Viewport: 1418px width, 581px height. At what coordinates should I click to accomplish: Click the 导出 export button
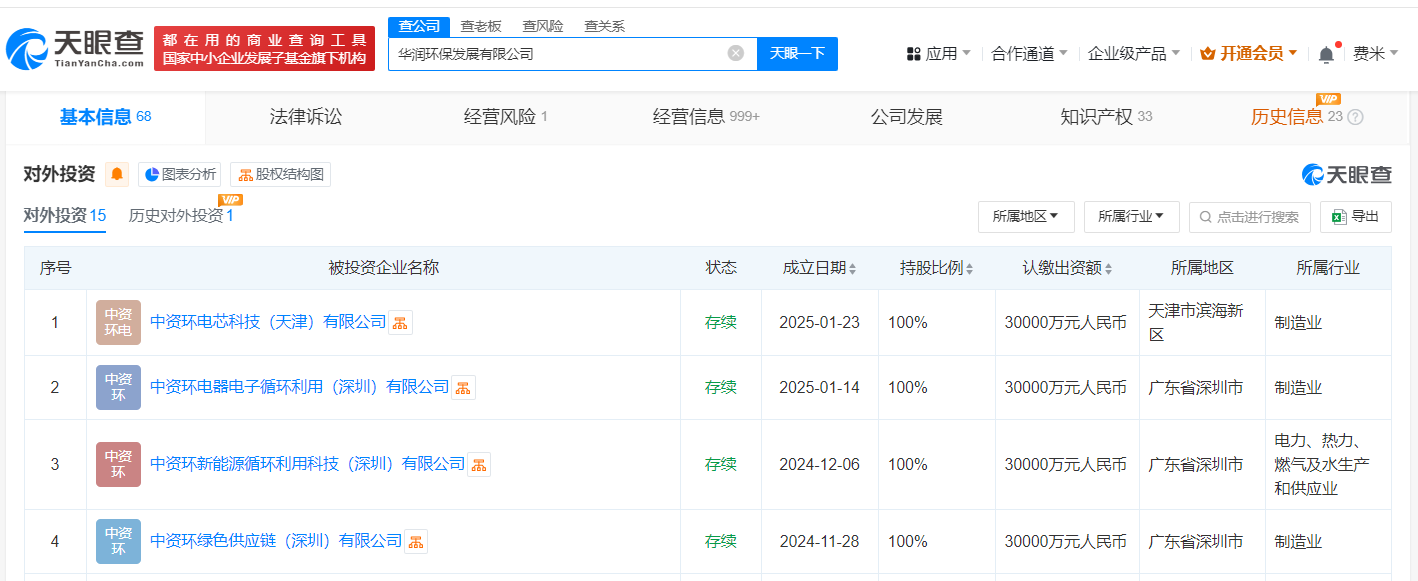1355,216
